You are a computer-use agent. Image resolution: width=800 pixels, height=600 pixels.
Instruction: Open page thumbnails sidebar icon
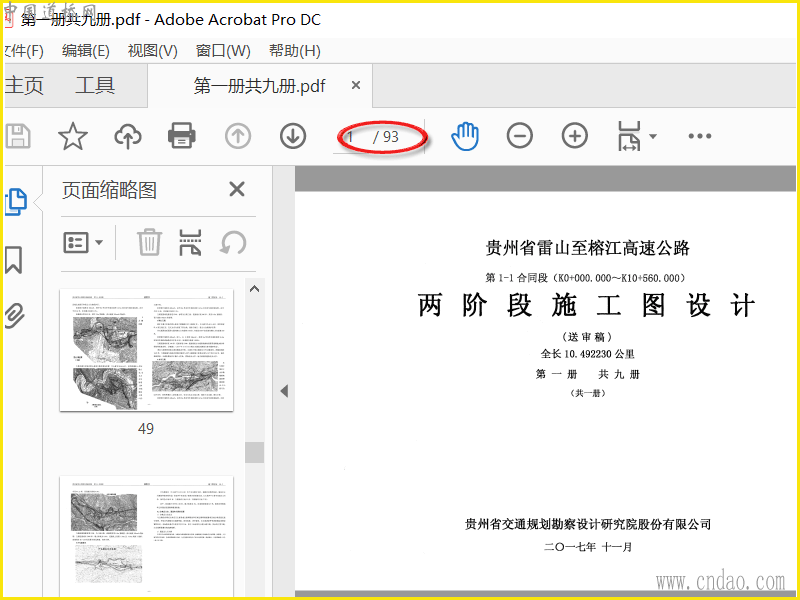pyautogui.click(x=15, y=202)
